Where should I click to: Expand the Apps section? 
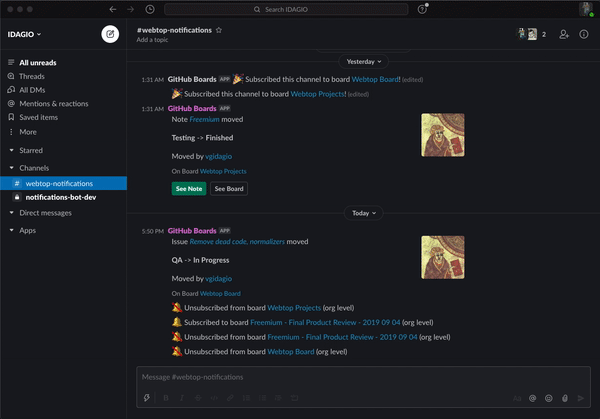point(11,230)
